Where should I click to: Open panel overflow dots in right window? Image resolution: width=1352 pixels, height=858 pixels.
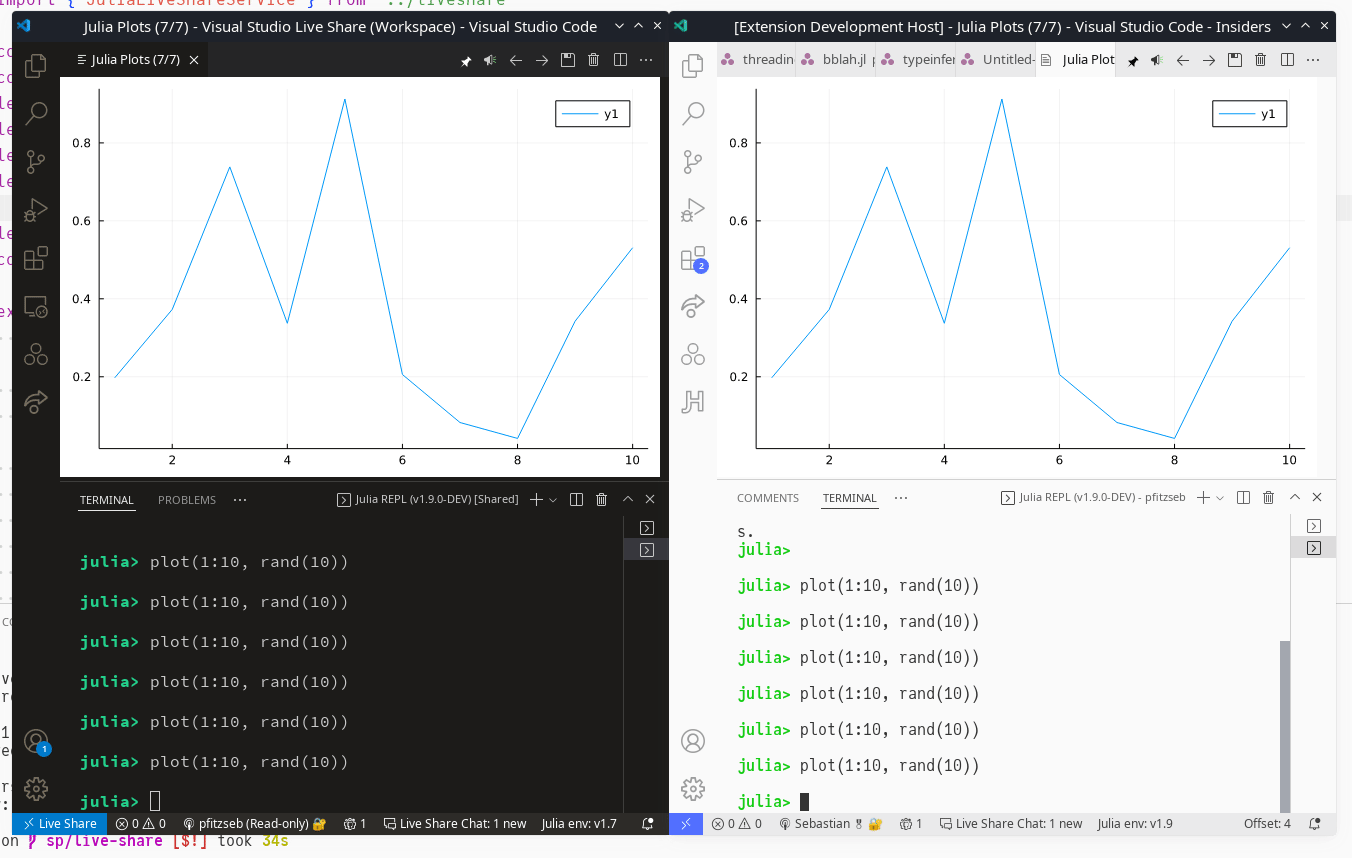(901, 497)
